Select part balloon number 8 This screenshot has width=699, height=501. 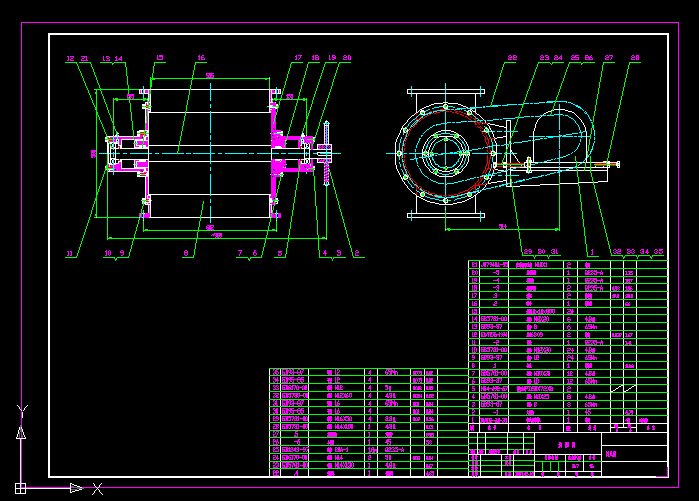[185, 254]
